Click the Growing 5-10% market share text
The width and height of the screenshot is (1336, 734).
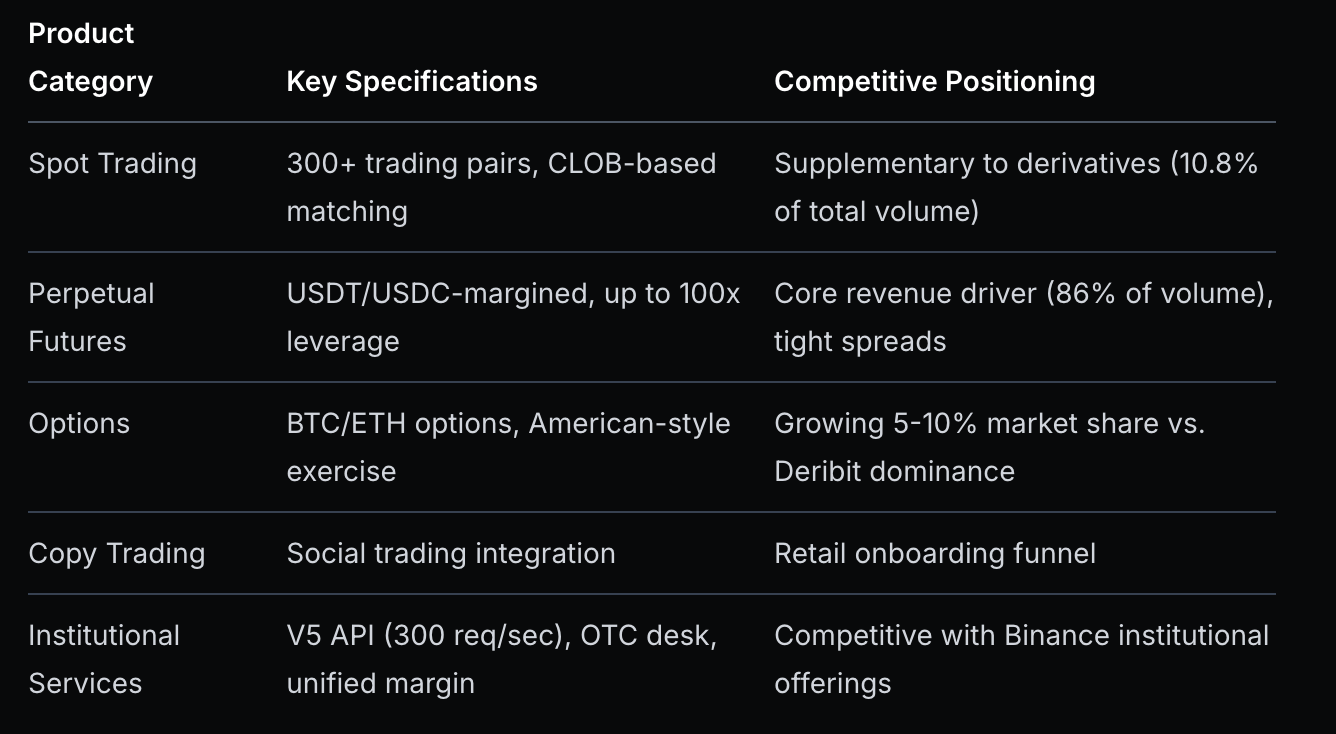[x=989, y=424]
